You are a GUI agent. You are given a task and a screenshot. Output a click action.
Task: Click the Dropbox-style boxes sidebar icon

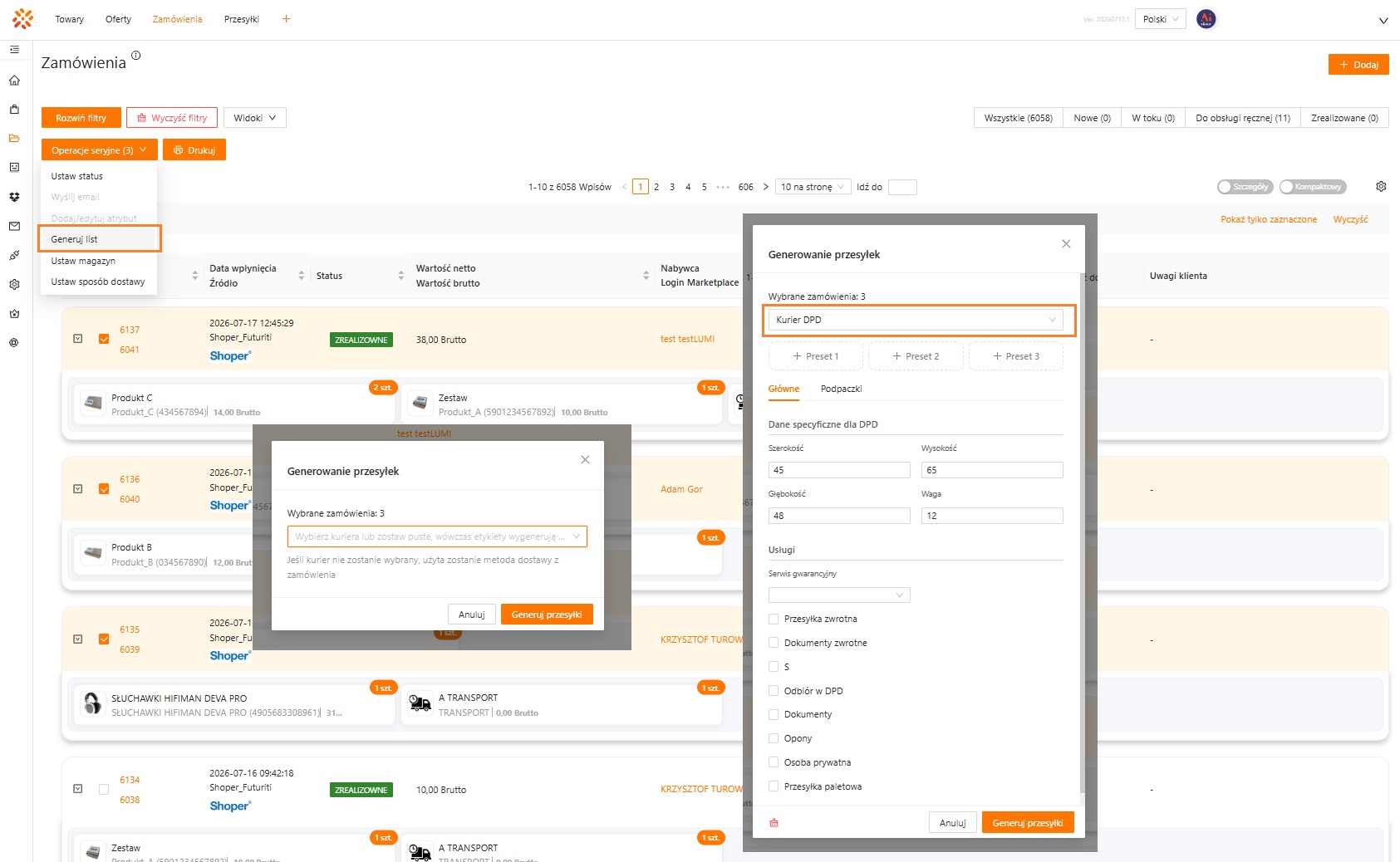[x=14, y=197]
